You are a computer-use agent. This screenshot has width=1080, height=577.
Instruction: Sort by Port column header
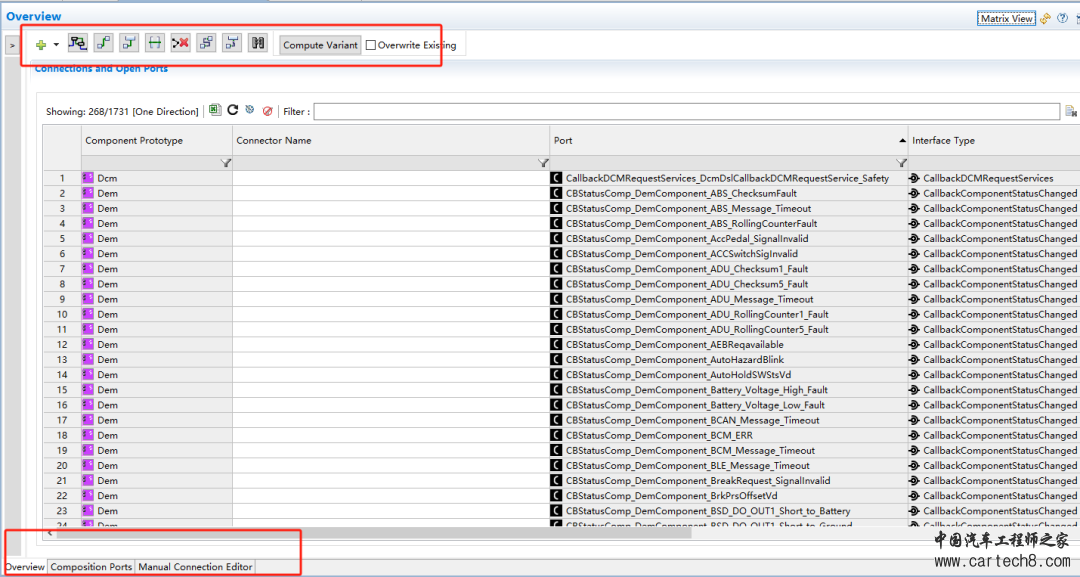click(x=729, y=140)
